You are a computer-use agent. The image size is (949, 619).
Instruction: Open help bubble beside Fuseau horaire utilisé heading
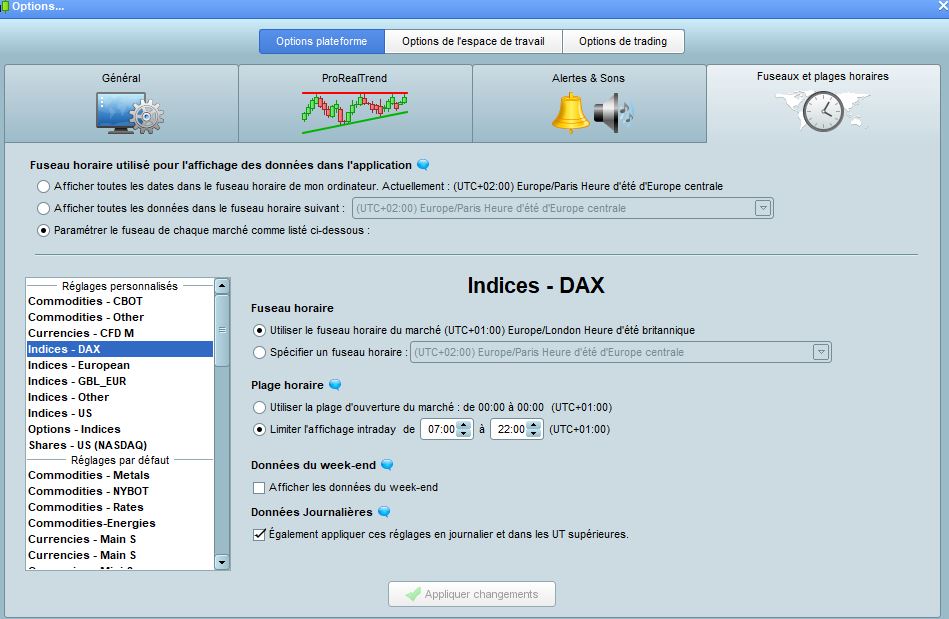click(424, 165)
